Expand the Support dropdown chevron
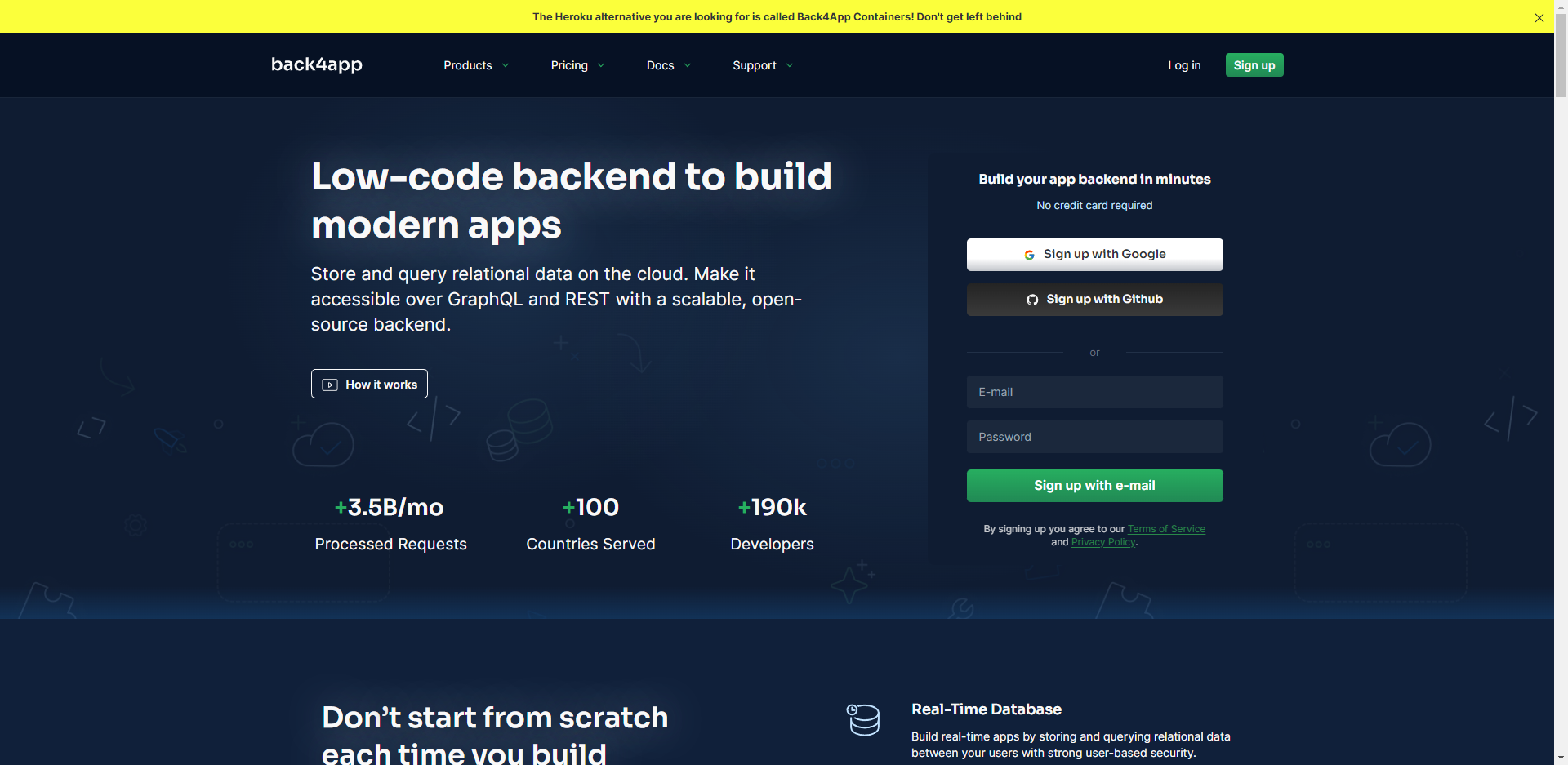The width and height of the screenshot is (1568, 765). pyautogui.click(x=790, y=65)
